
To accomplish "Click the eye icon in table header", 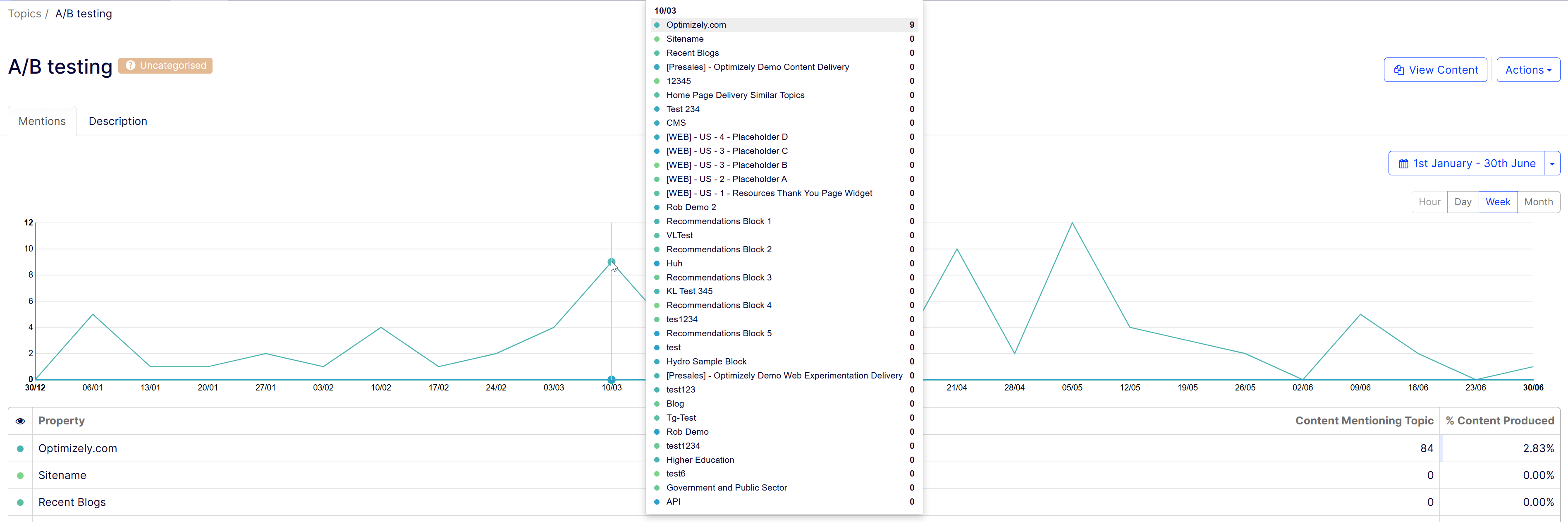I will (x=20, y=421).
